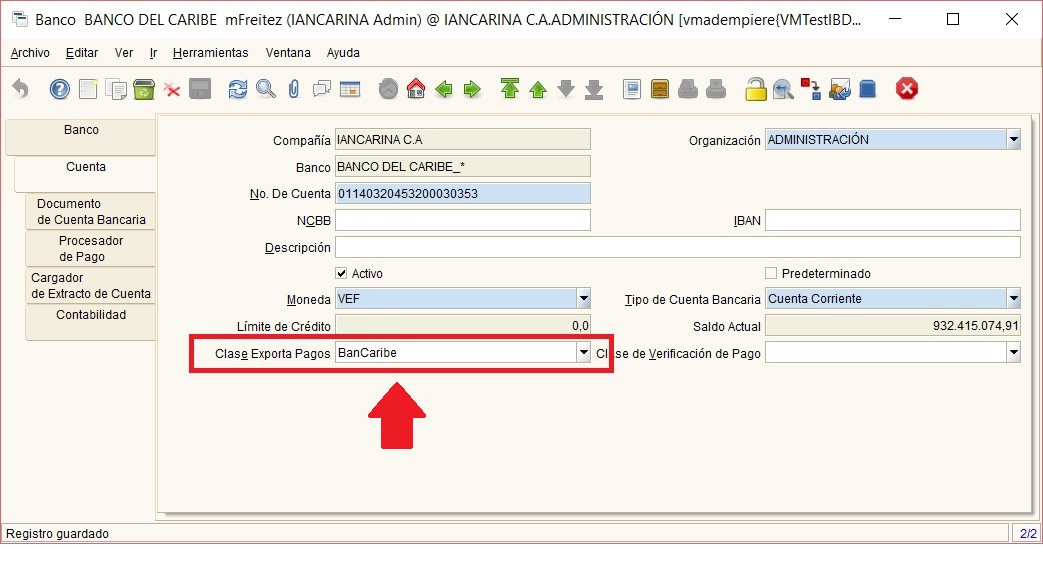Open the Ventana menu

click(x=288, y=53)
